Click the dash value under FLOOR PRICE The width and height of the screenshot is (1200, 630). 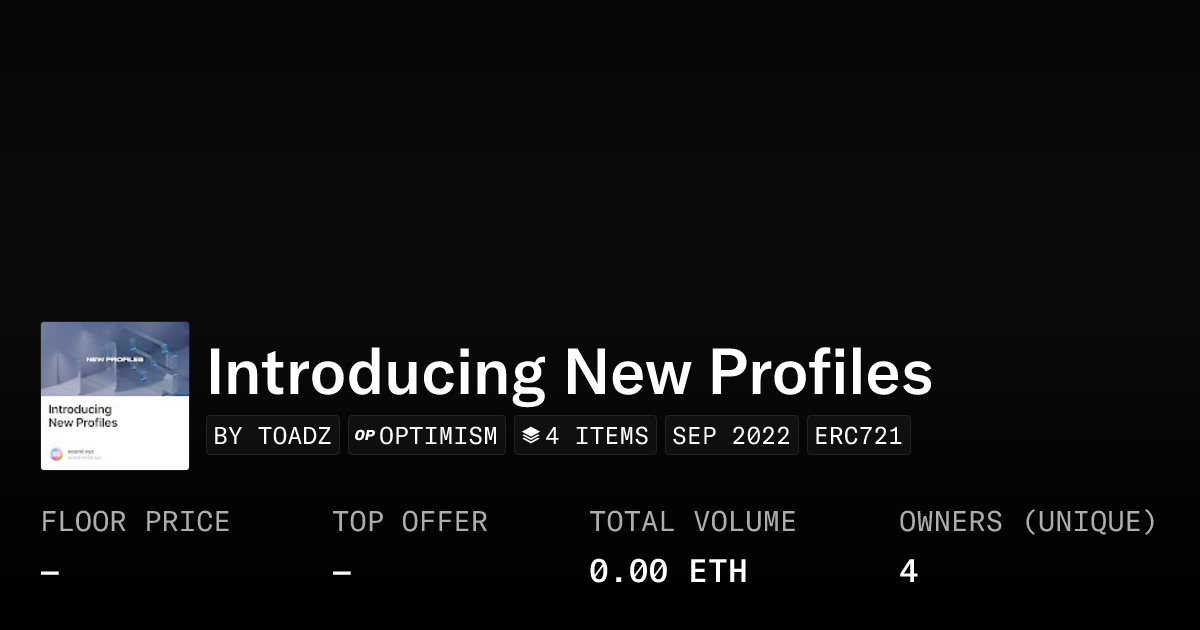coord(50,572)
